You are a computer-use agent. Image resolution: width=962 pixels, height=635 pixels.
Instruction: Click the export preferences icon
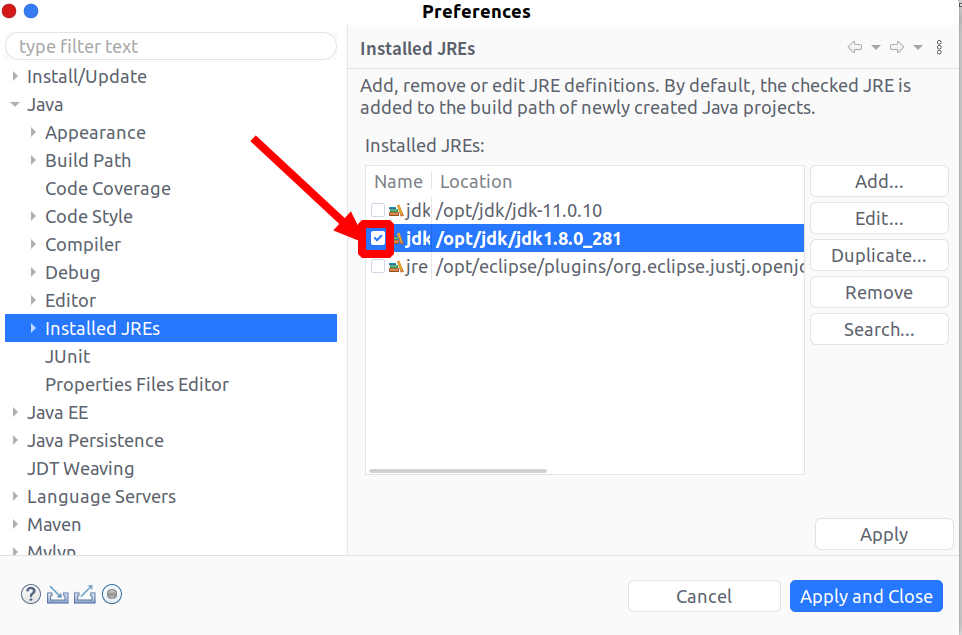(85, 595)
